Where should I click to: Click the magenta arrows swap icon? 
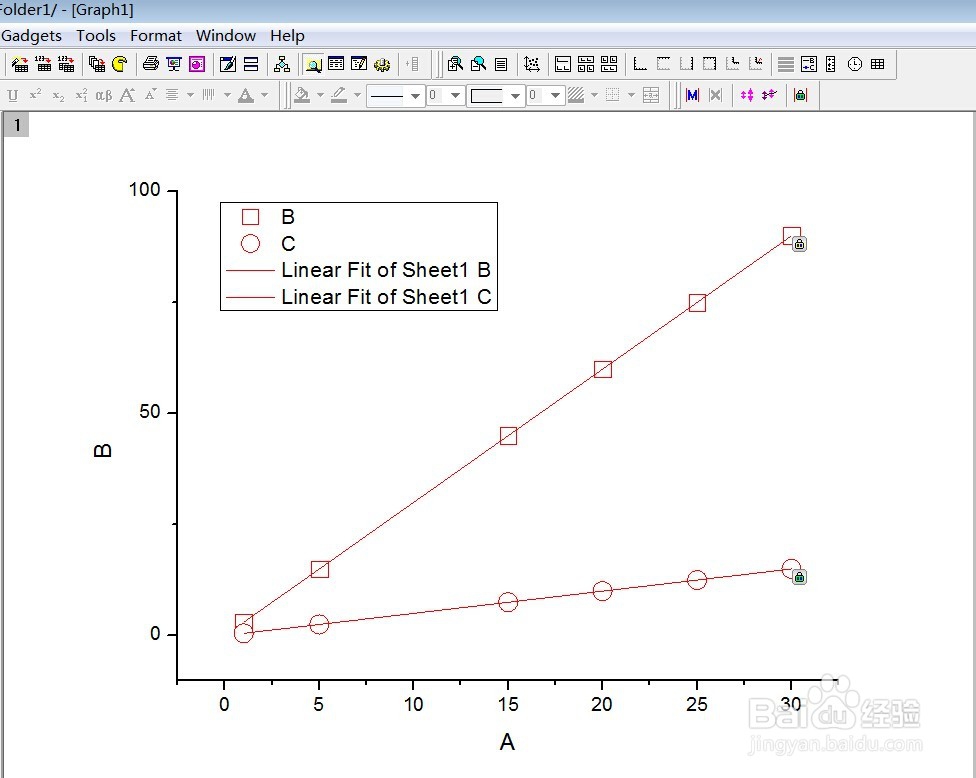coord(746,95)
